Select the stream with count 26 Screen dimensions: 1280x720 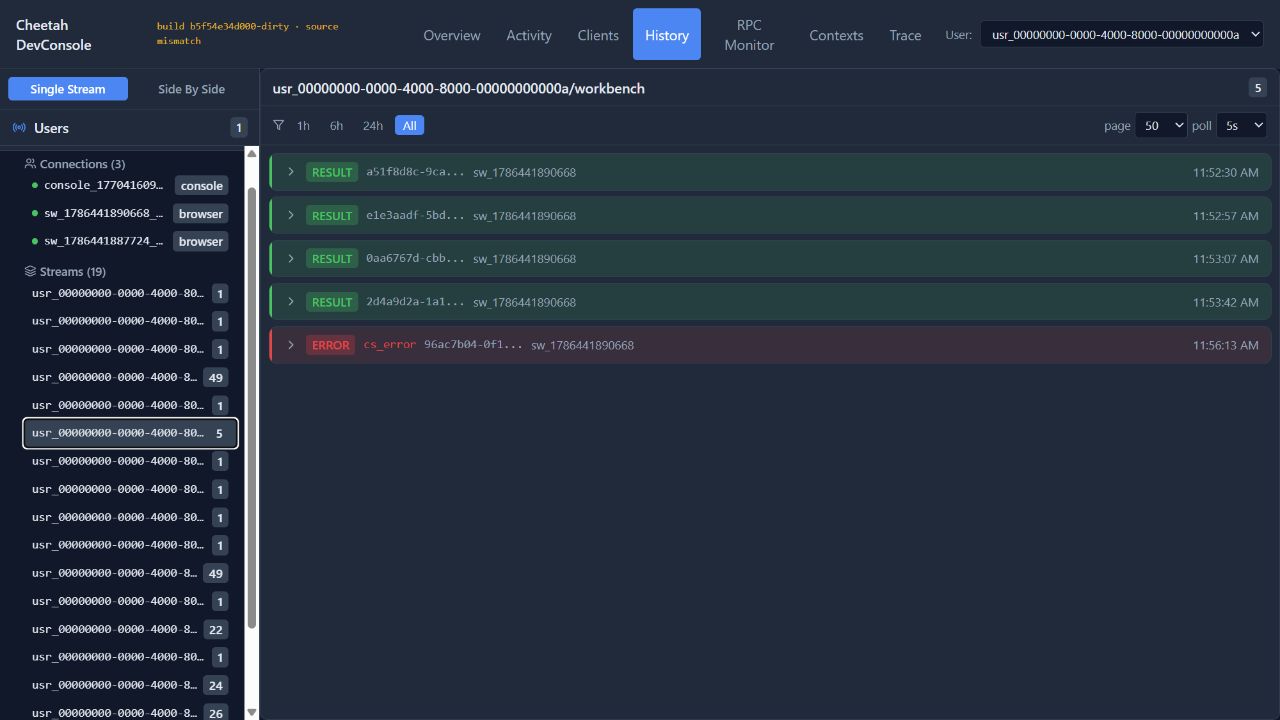tap(130, 712)
